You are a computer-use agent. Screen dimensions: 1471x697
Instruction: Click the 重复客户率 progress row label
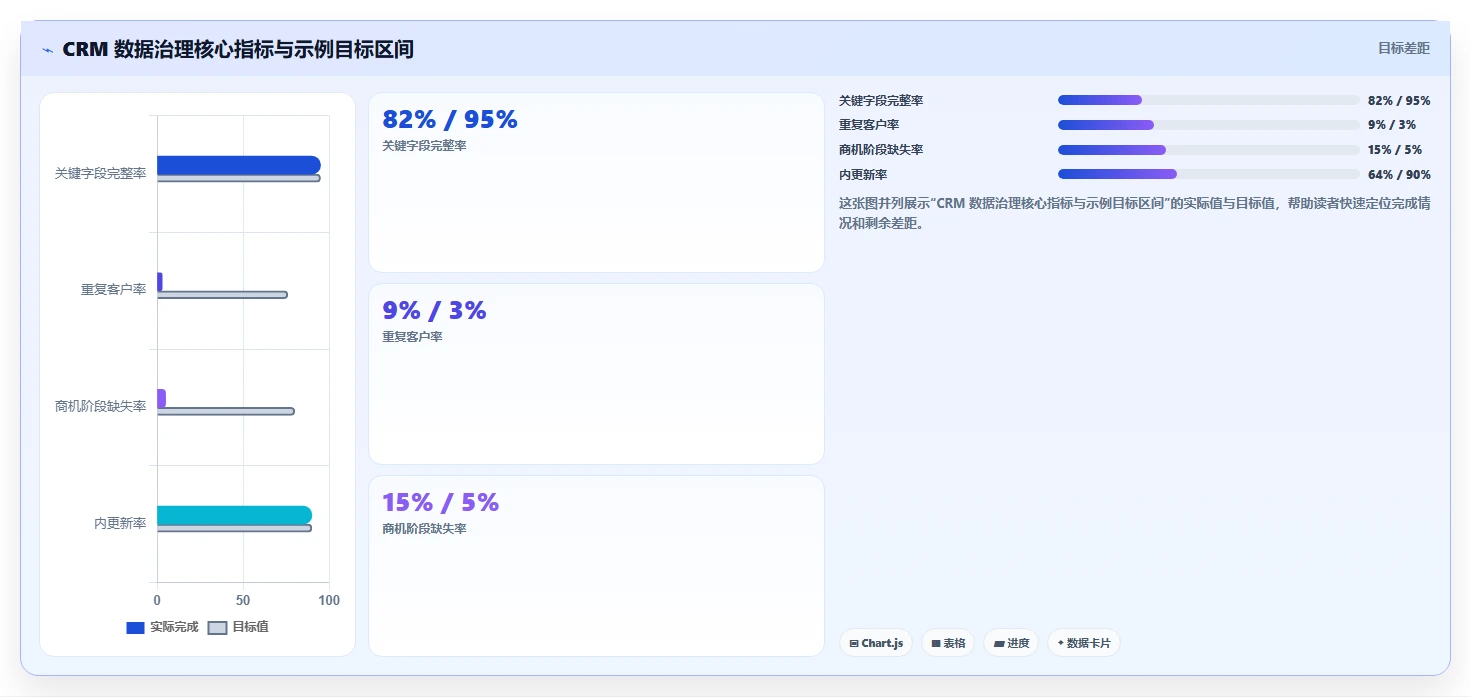coord(869,125)
